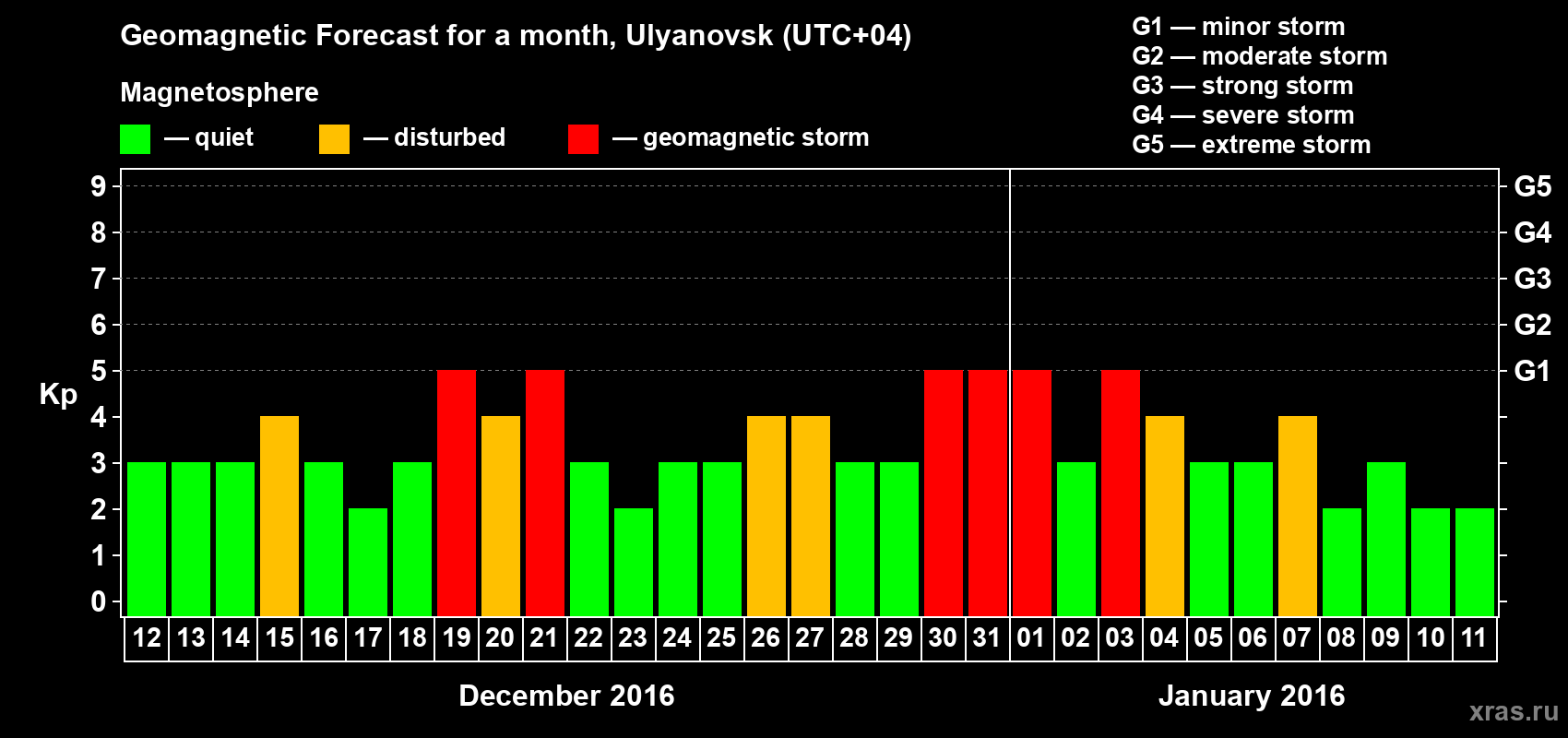This screenshot has height=738, width=1568.
Task: Click the G3 right axis label
Action: (x=1533, y=279)
